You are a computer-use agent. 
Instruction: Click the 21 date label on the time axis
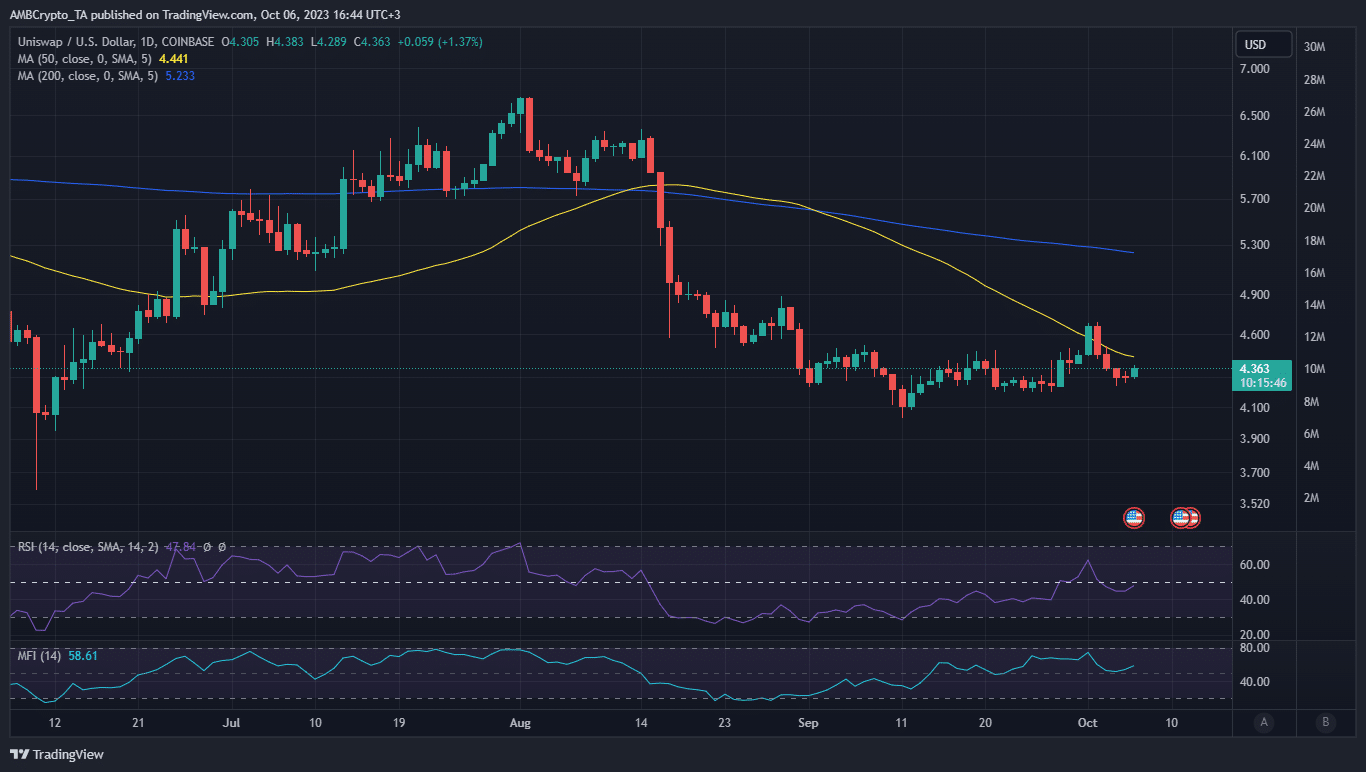coord(139,722)
